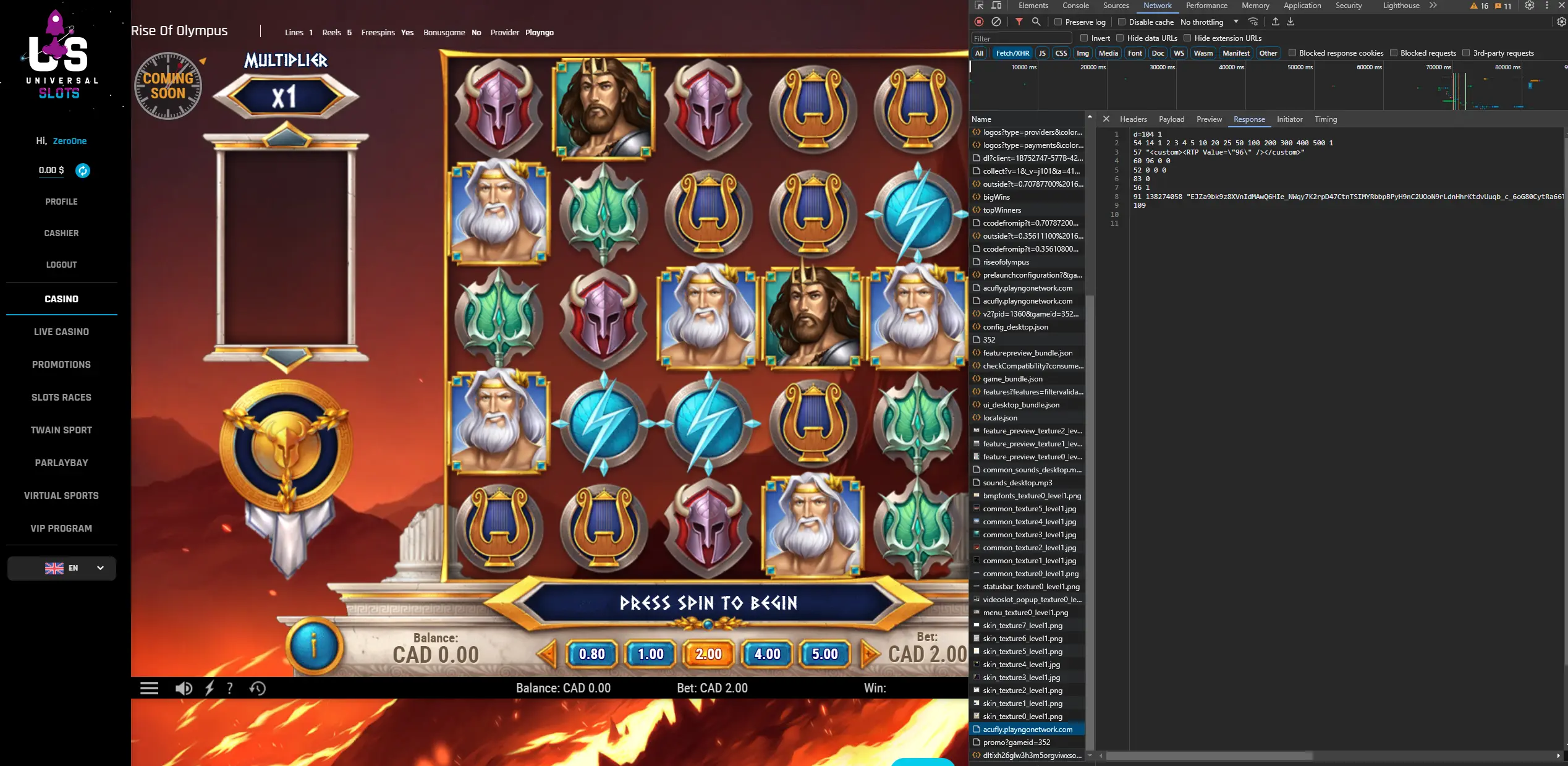1568x766 pixels.
Task: Open DevTools customize three-dot menu
Action: pos(1547,6)
